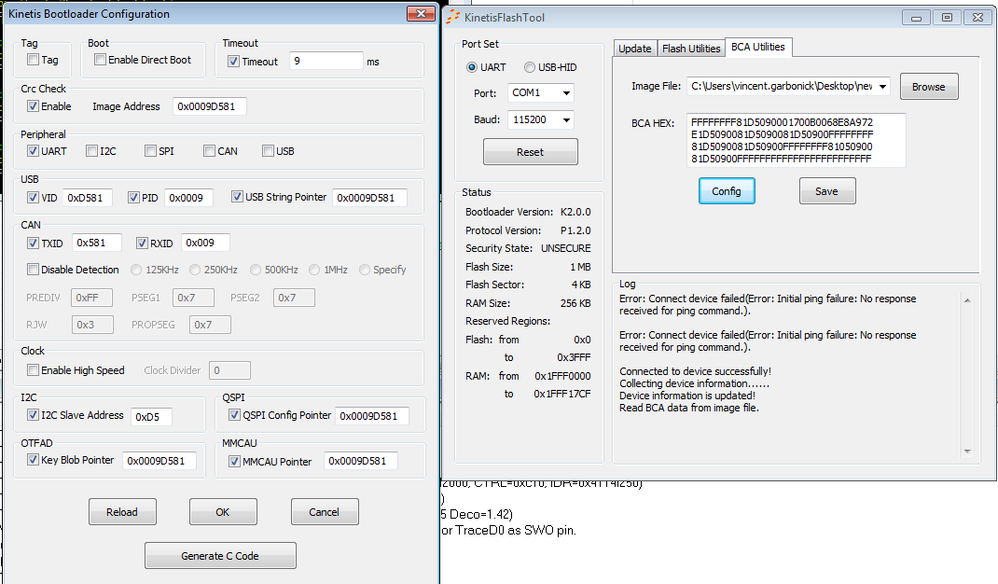Click the Log scroll up arrow
The image size is (998, 584).
coord(967,300)
